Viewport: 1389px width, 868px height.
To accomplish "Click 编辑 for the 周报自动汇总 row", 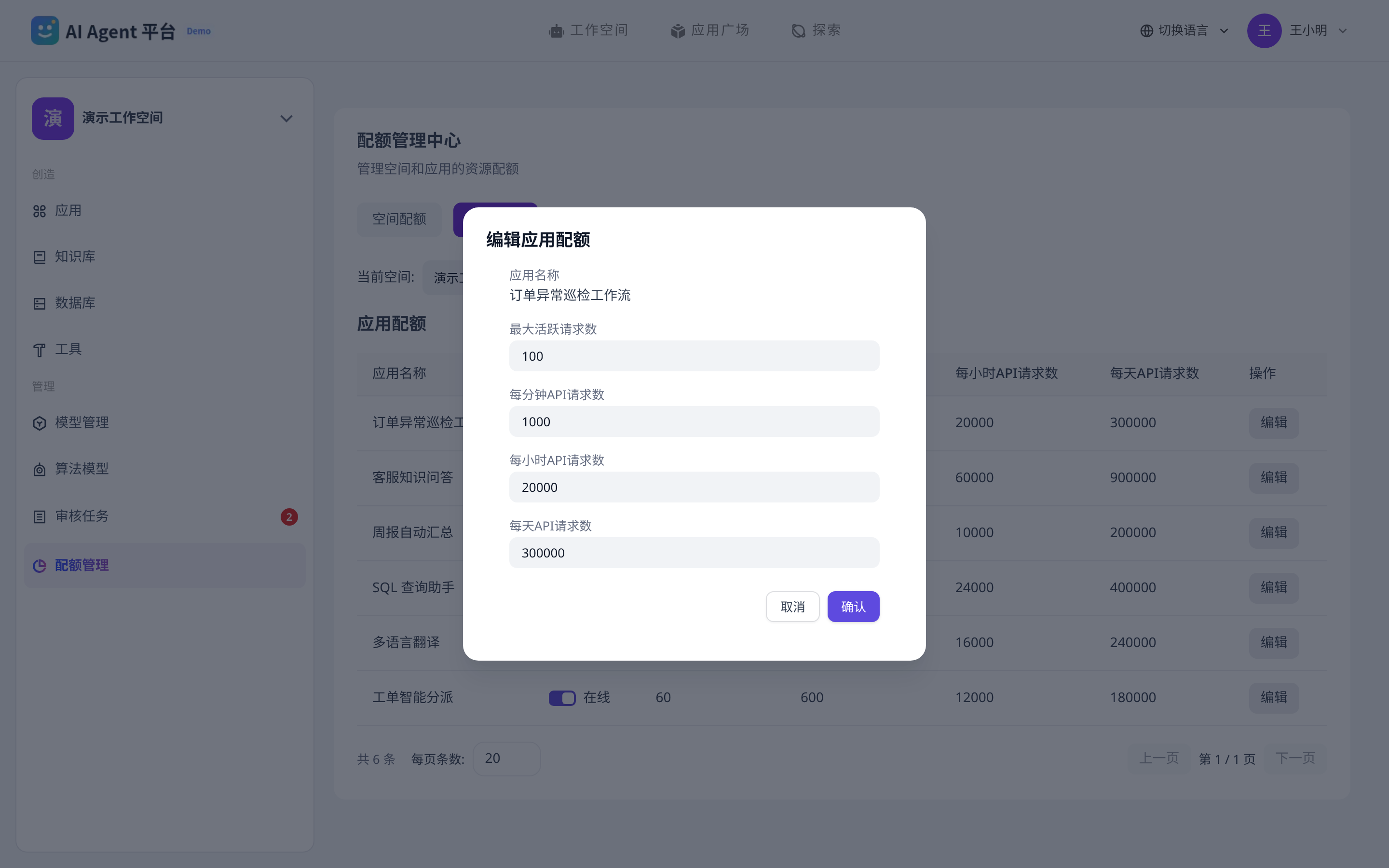I will (1274, 532).
